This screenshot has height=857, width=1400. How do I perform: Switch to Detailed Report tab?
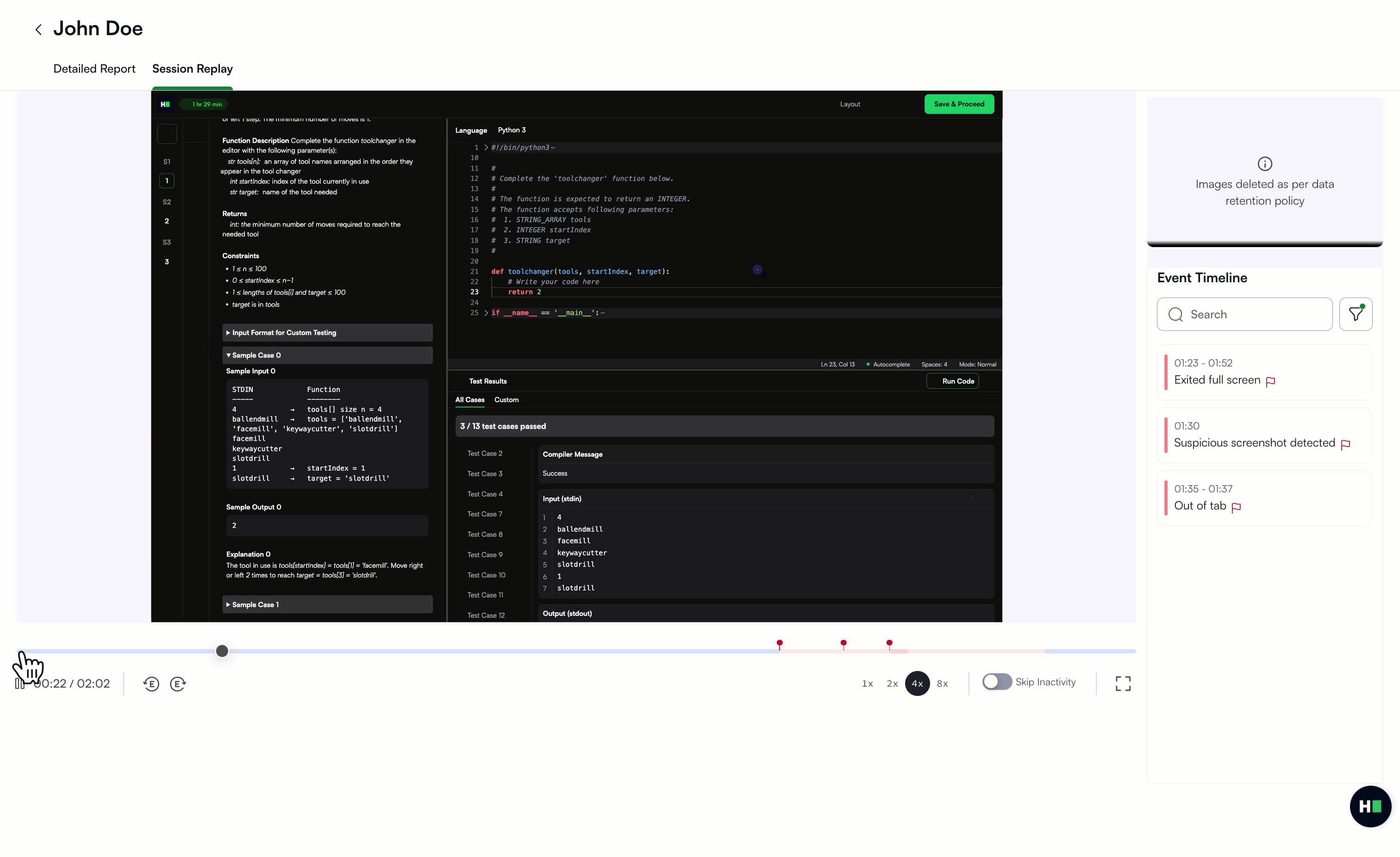click(x=94, y=69)
